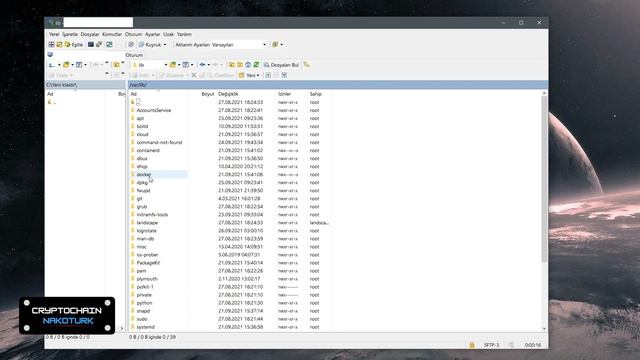Select the logrotate folder
The height and width of the screenshot is (360, 640).
click(147, 231)
